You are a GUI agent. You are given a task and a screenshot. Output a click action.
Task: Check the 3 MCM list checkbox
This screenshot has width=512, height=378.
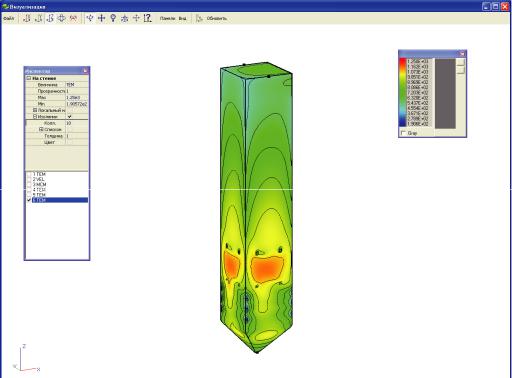click(x=29, y=184)
